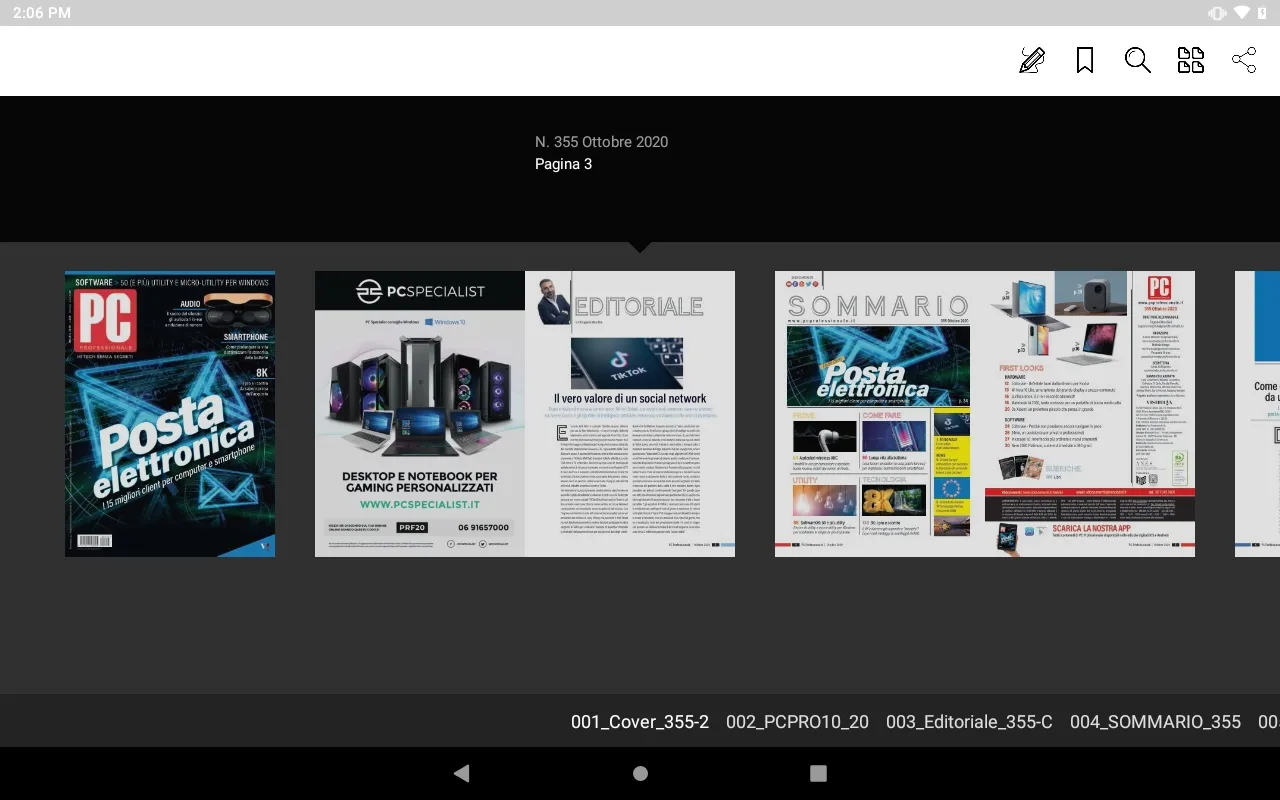This screenshot has height=800, width=1280.
Task: Click the 'Pagina 3' page indicator
Action: pyautogui.click(x=563, y=164)
